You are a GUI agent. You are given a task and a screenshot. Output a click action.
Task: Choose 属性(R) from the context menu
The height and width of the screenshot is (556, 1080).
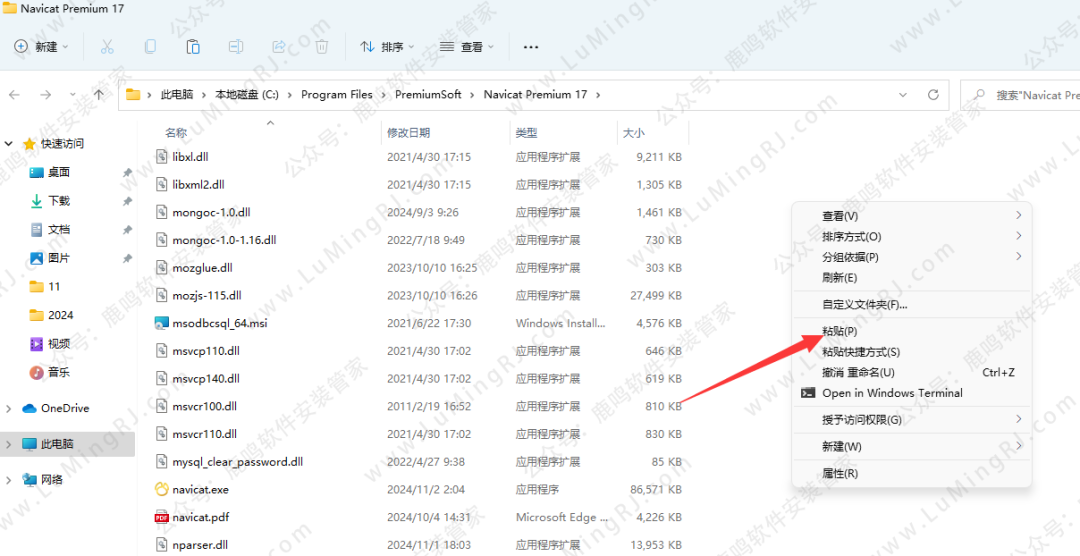(x=839, y=473)
